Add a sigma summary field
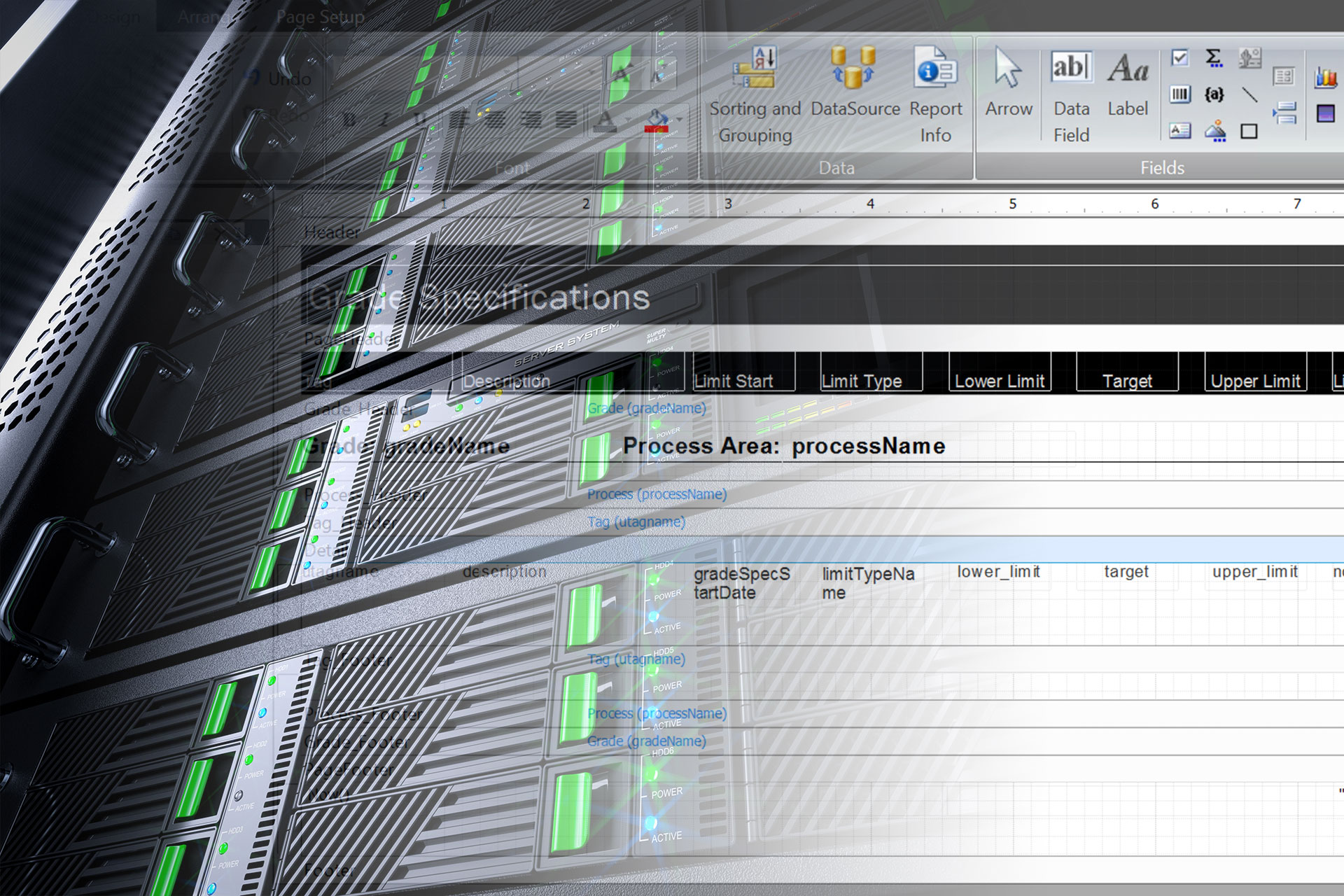 [1214, 57]
